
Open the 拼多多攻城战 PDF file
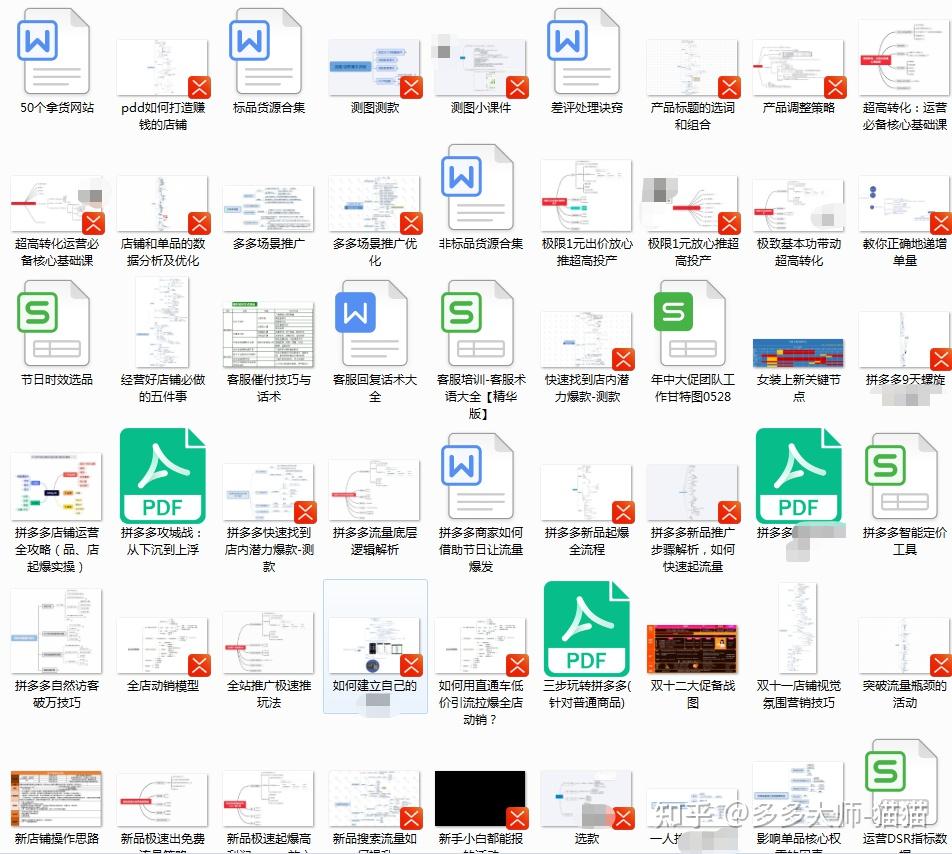click(162, 476)
